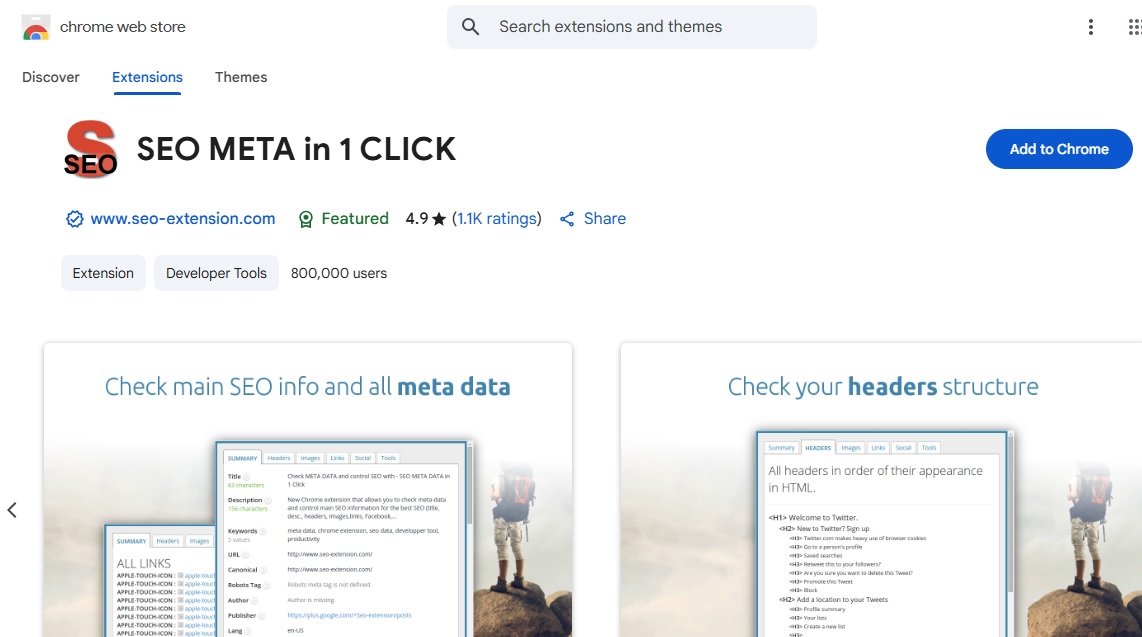Viewport: 1142px width, 637px height.
Task: Click the verified publisher badge icon
Action: point(74,218)
